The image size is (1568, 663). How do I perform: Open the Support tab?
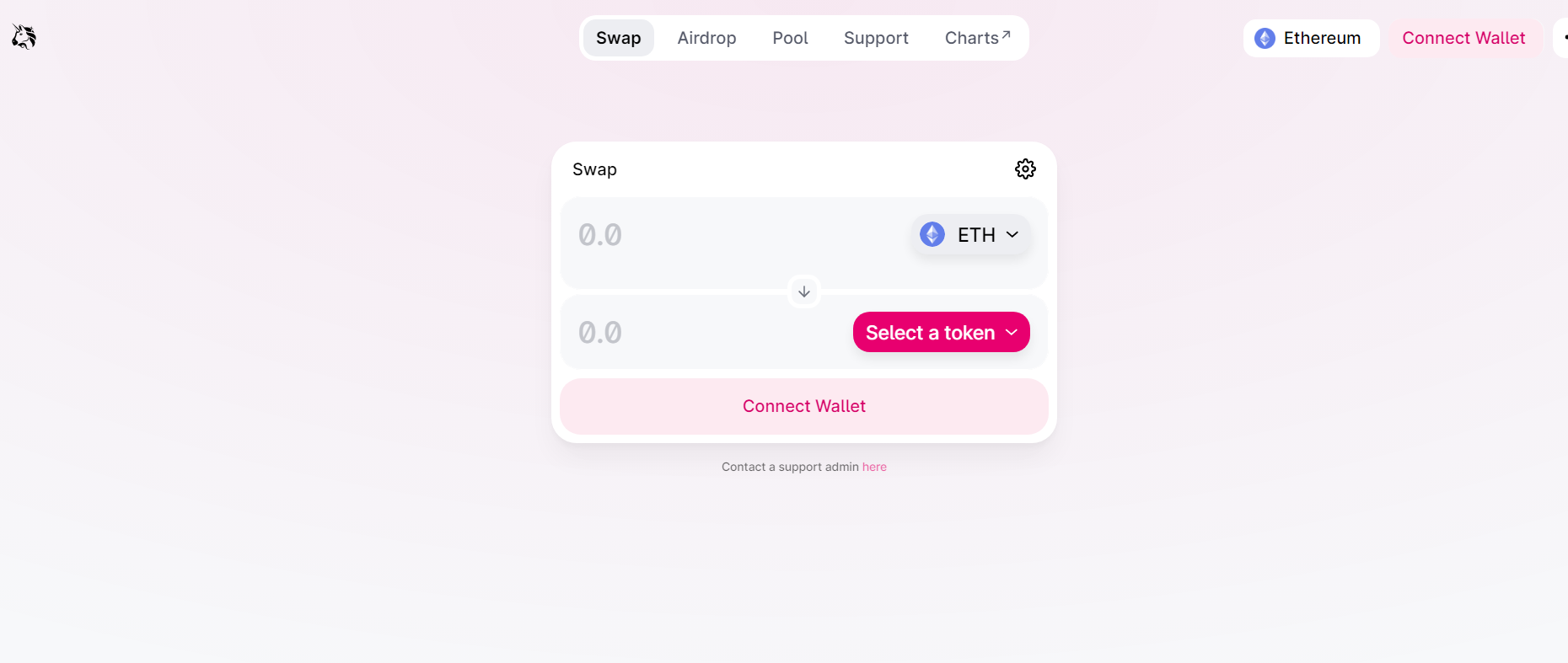tap(876, 38)
